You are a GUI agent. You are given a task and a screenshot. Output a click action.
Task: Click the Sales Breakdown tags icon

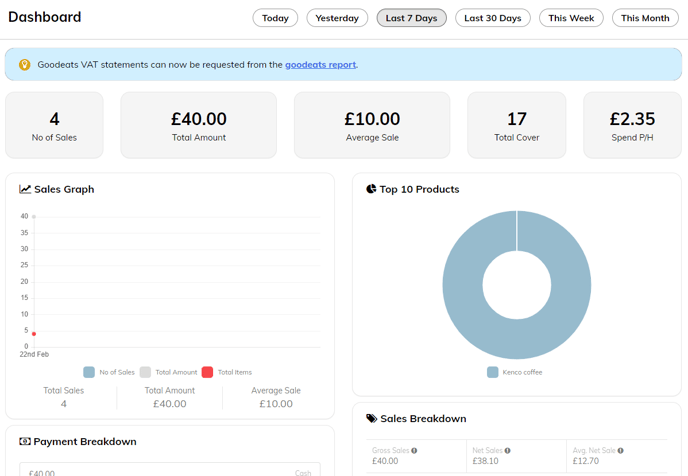372,419
